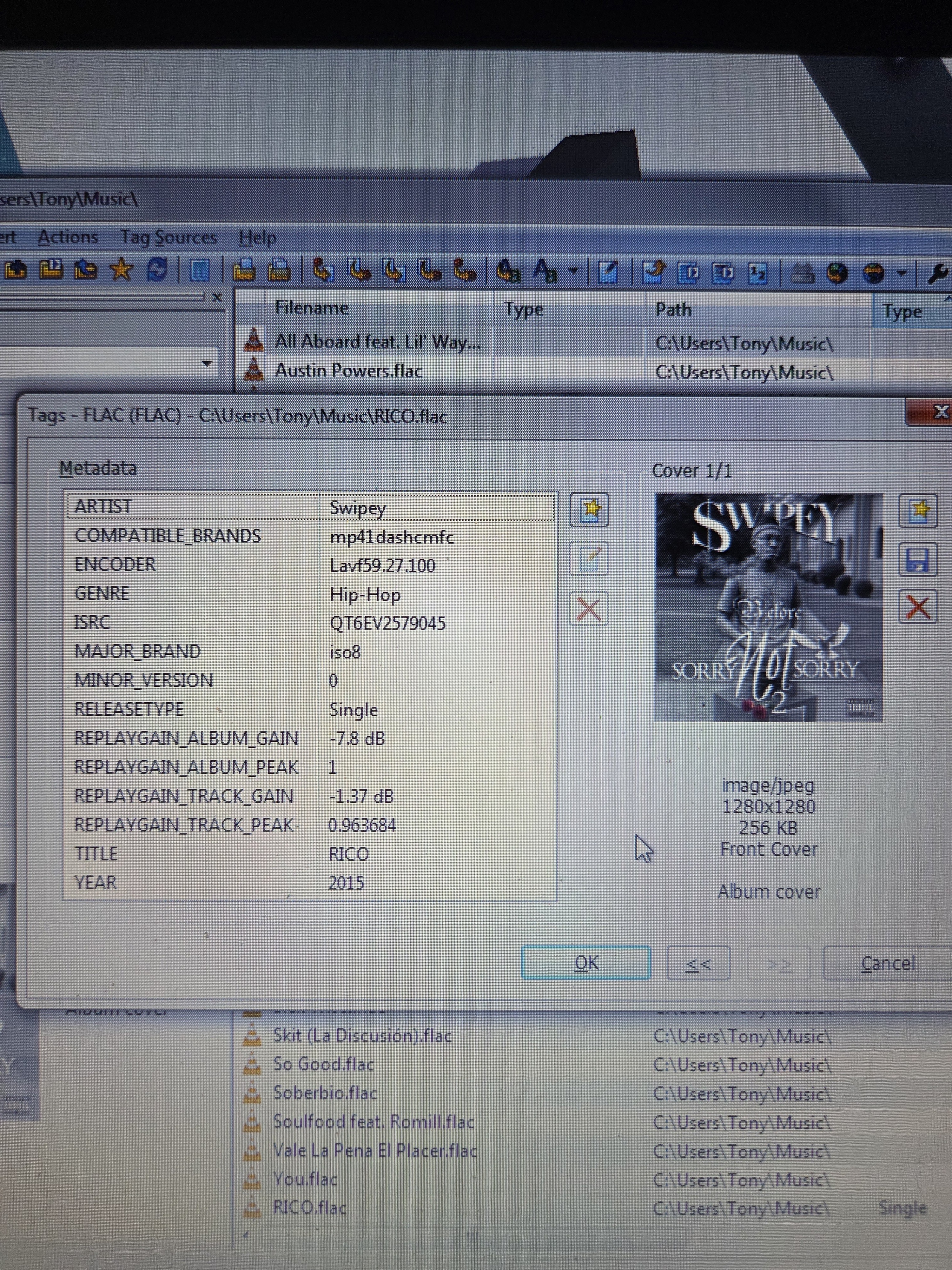Open the case conversion dropdown arrow
952x1270 pixels.
(573, 271)
